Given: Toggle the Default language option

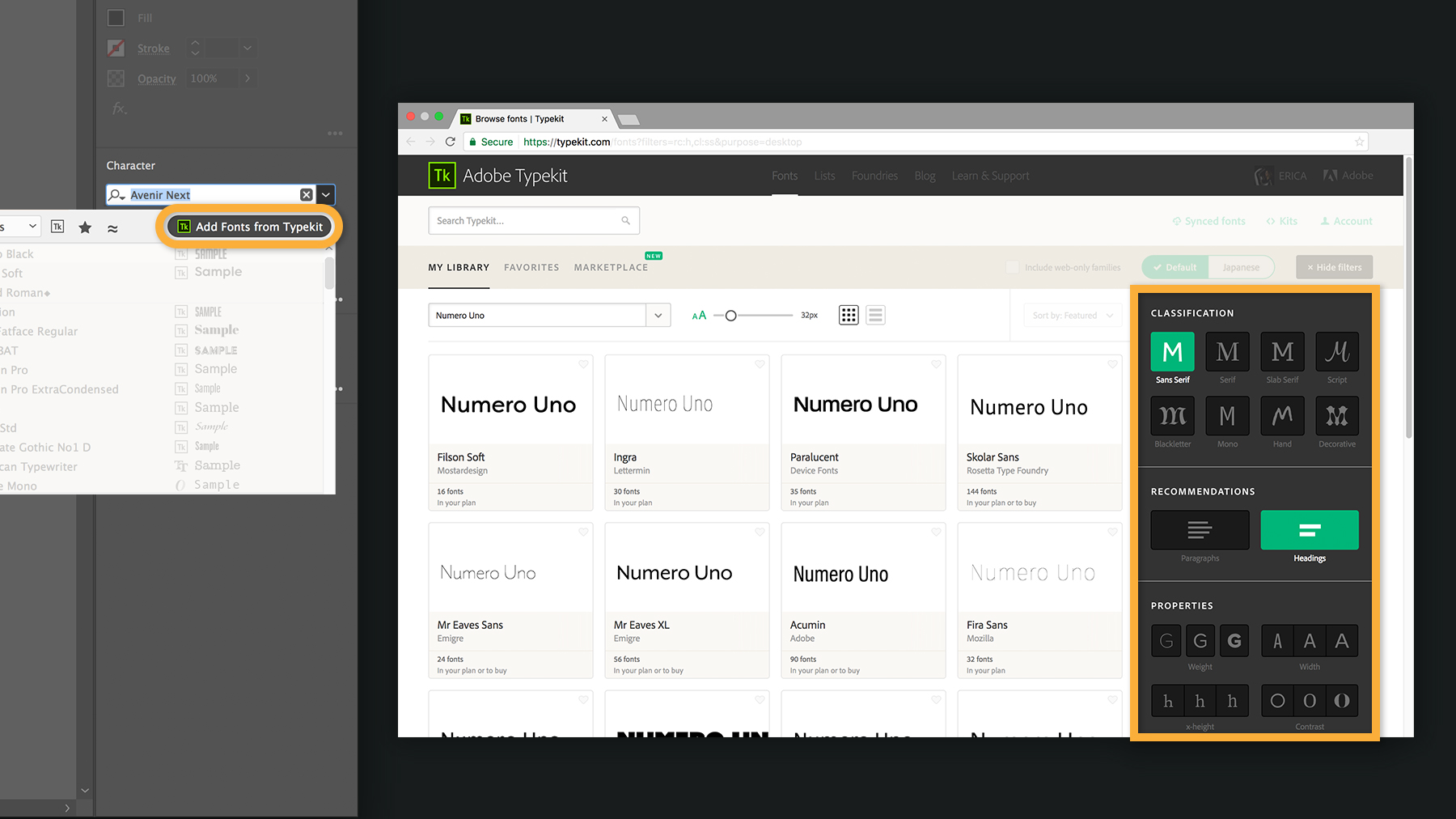Looking at the screenshot, I should pyautogui.click(x=1175, y=267).
